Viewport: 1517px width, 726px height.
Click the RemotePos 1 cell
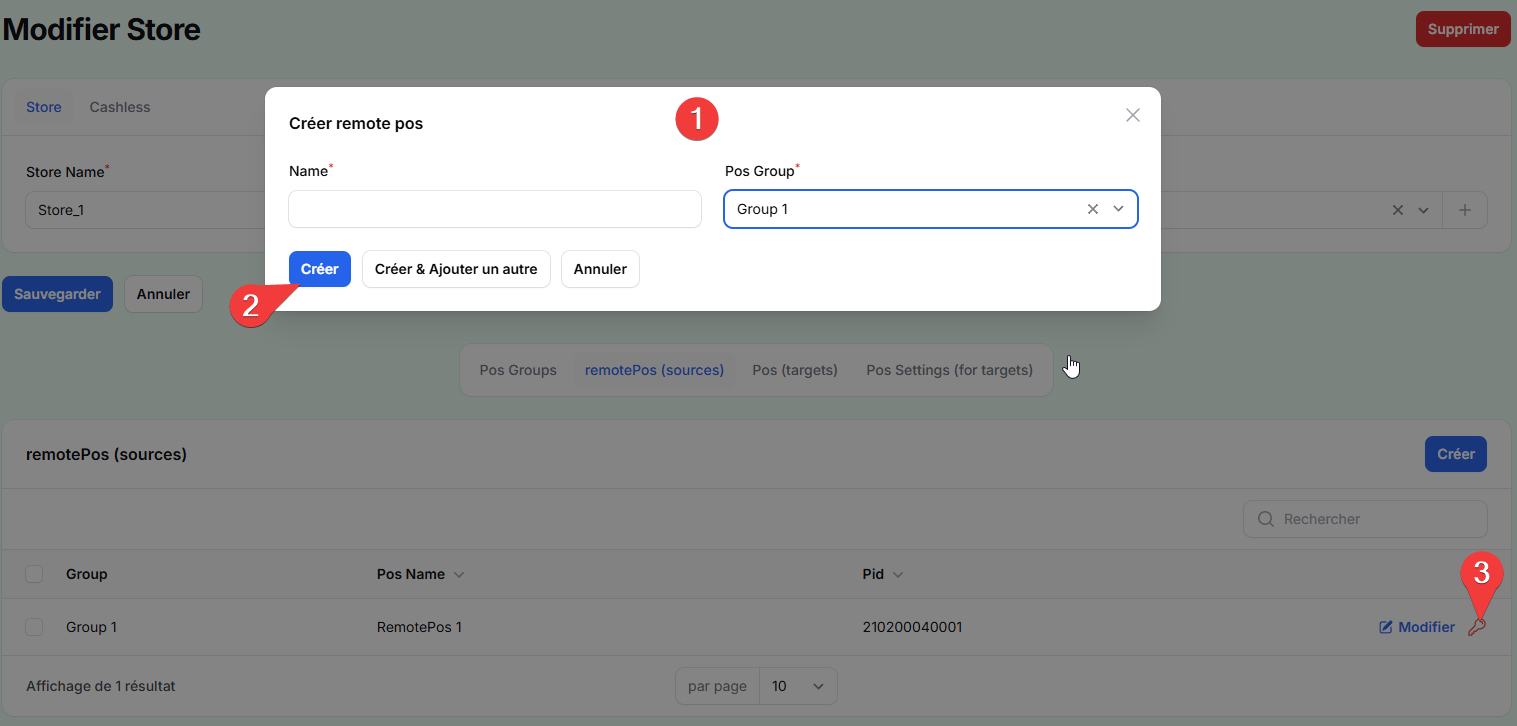419,627
